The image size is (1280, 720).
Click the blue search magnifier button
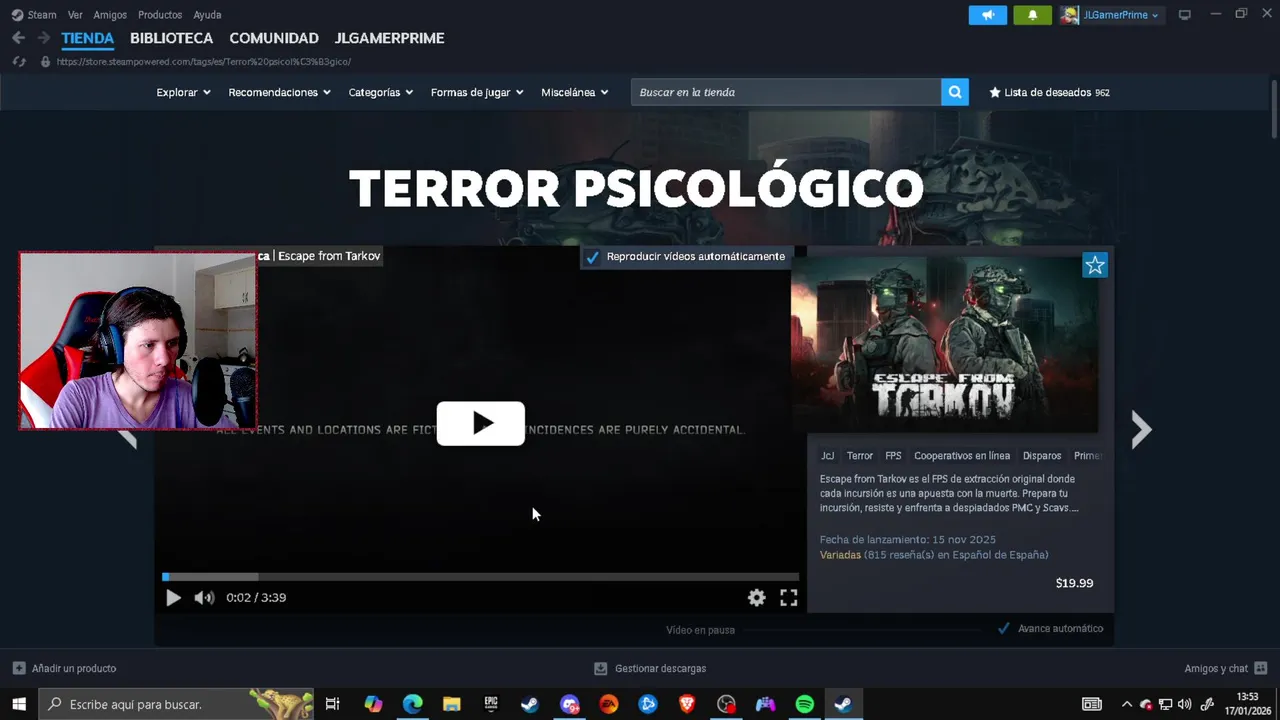click(x=955, y=92)
